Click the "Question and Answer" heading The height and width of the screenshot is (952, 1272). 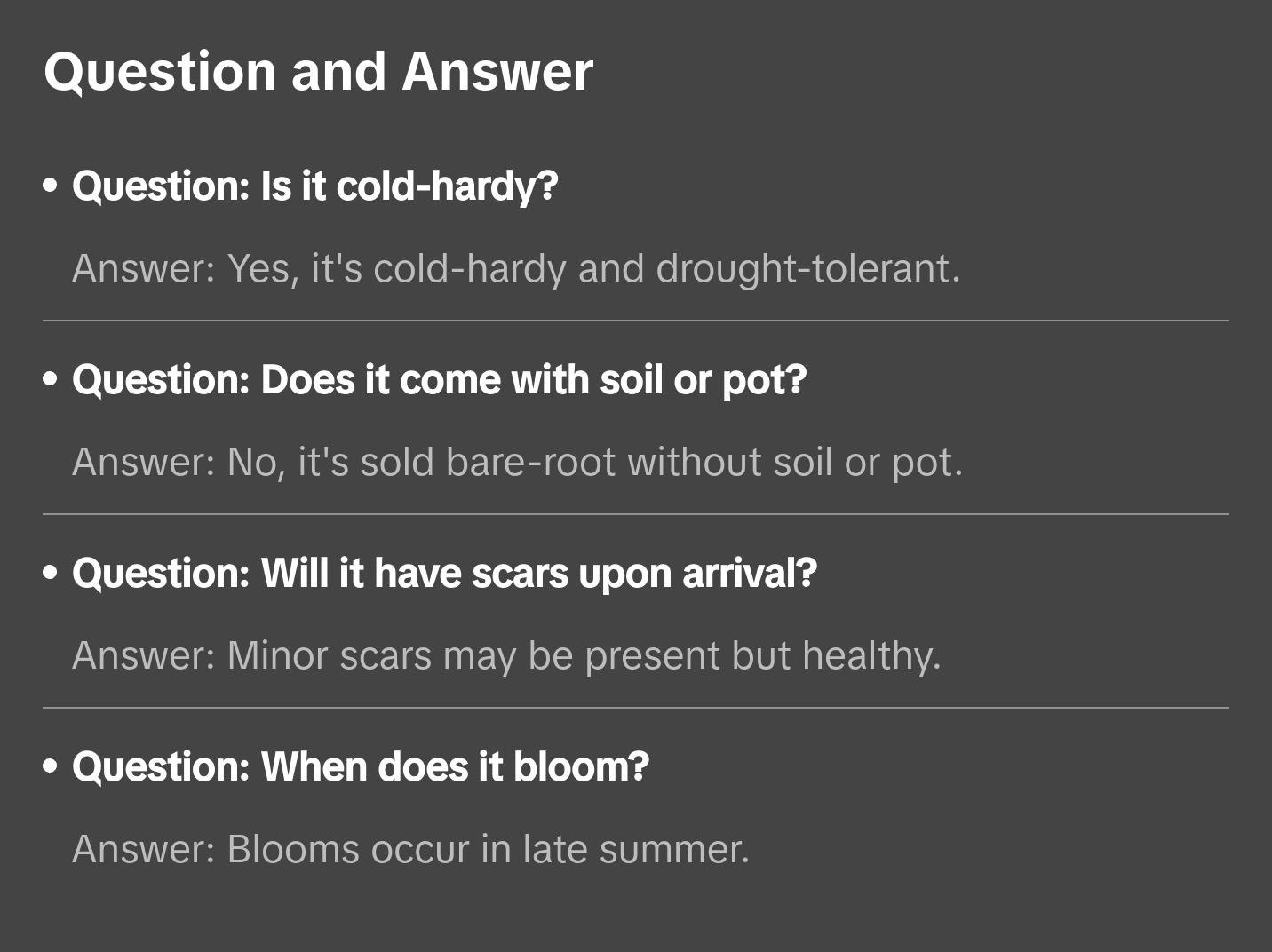pos(318,72)
